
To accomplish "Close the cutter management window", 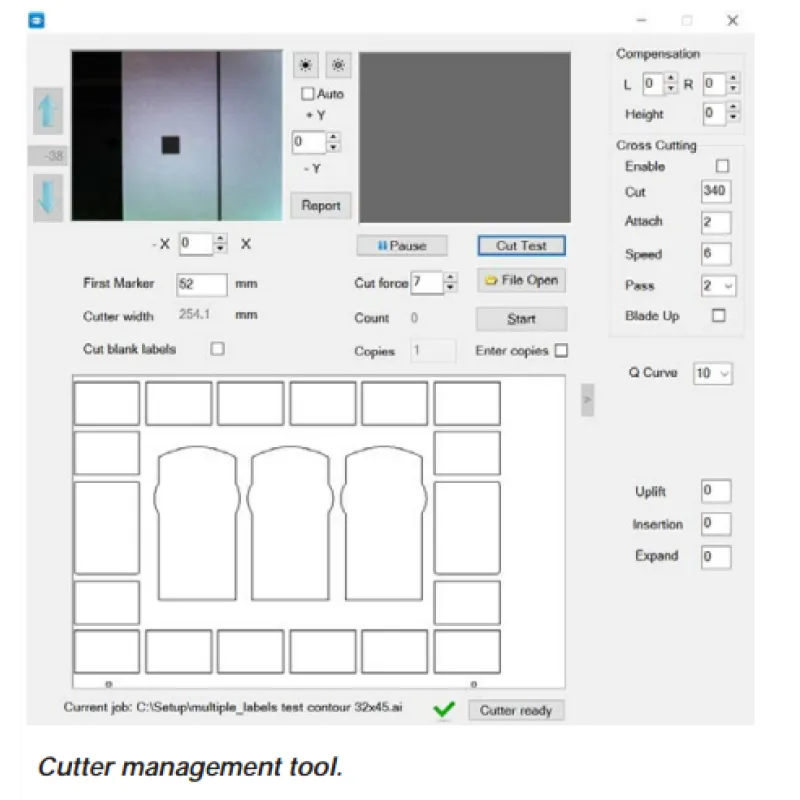I will 733,20.
